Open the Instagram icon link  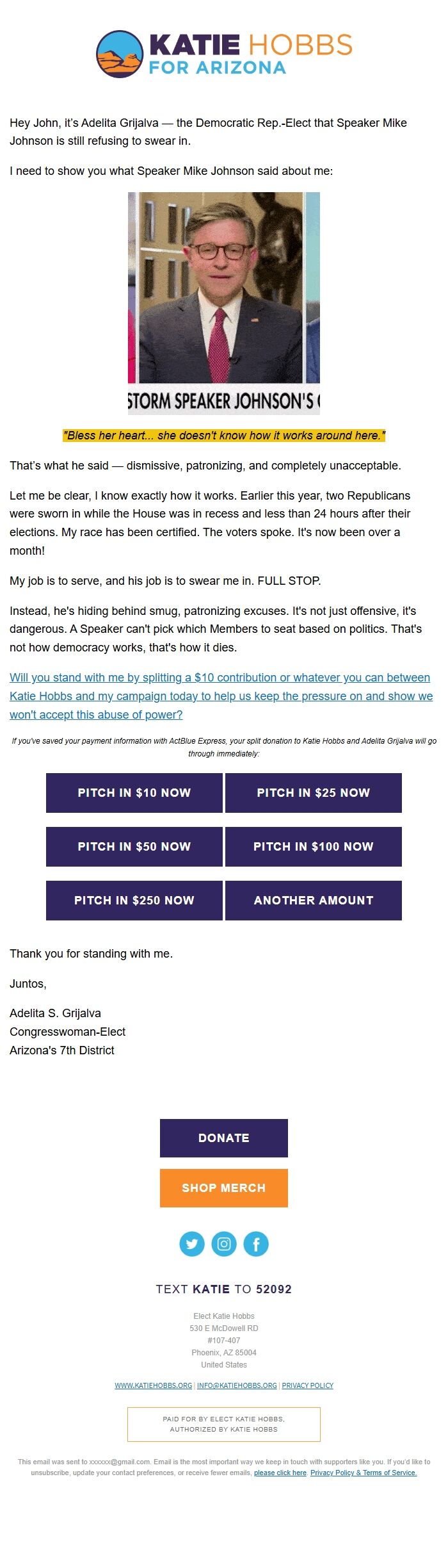click(224, 1244)
